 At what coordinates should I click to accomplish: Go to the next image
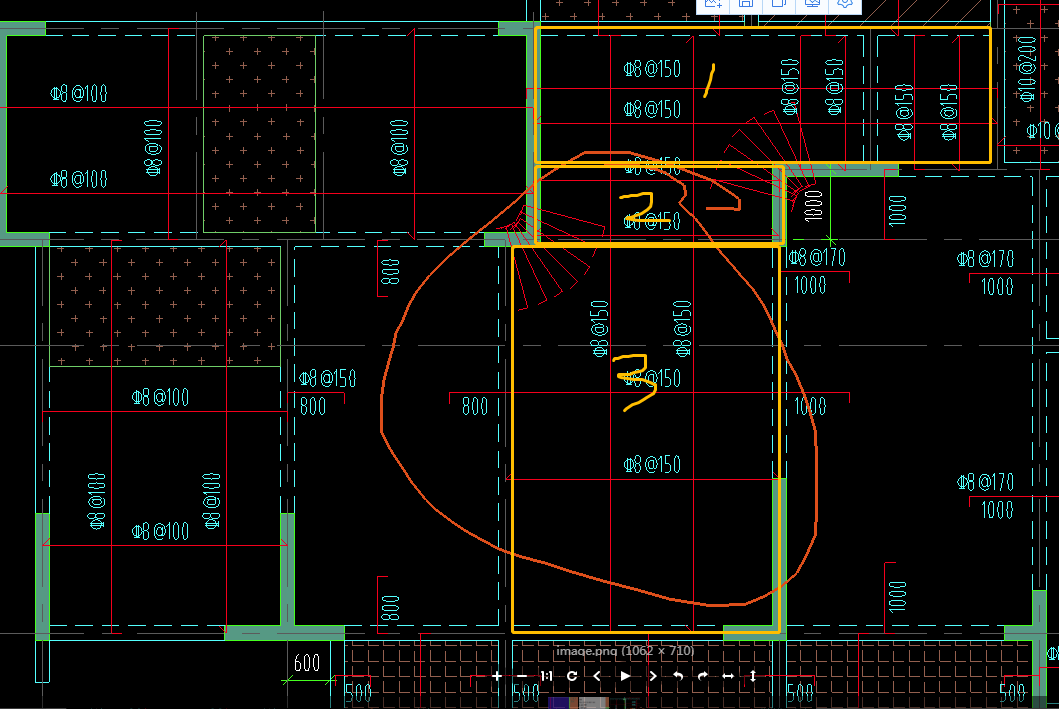coord(652,676)
